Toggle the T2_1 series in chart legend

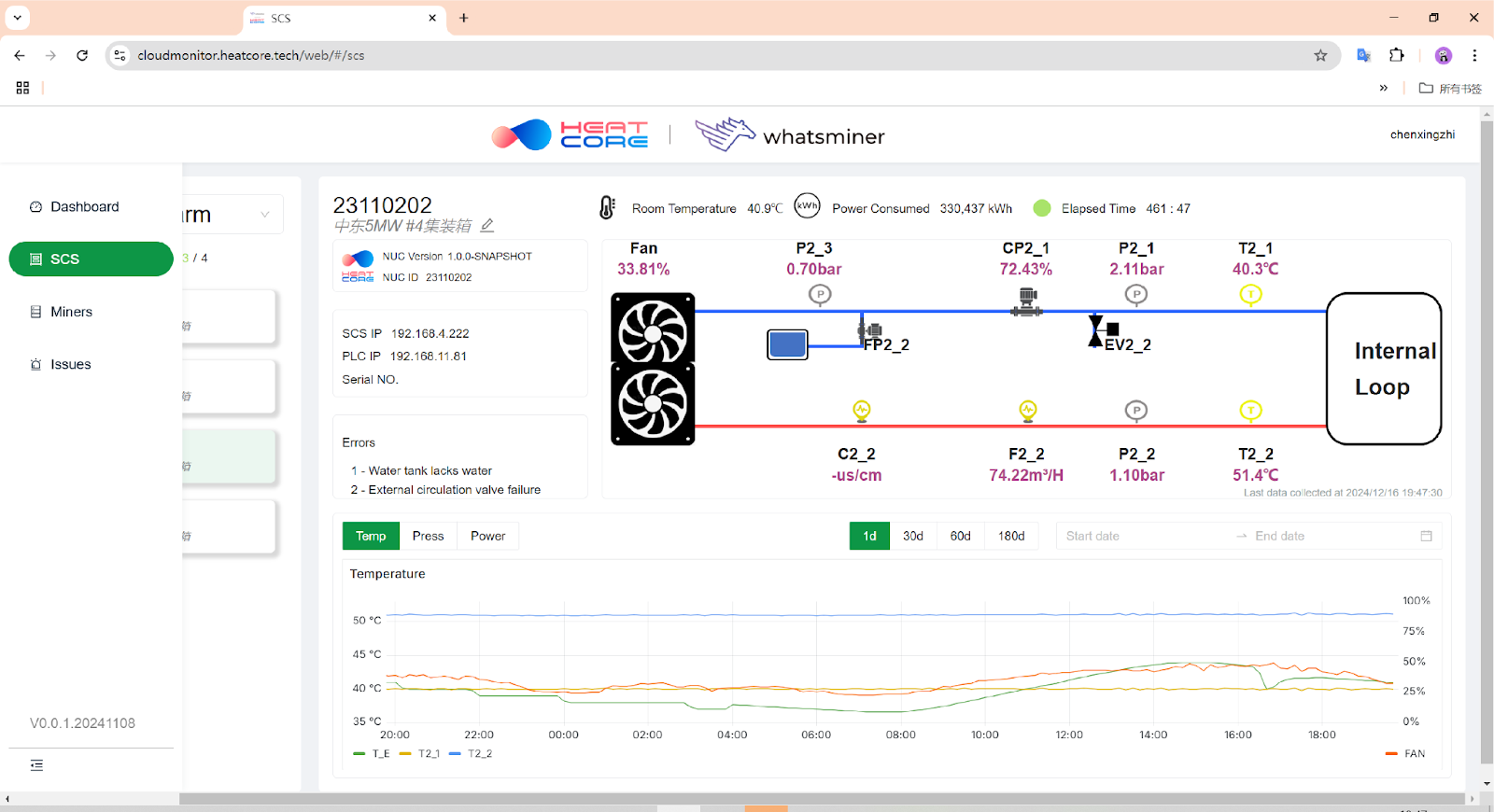(x=419, y=753)
